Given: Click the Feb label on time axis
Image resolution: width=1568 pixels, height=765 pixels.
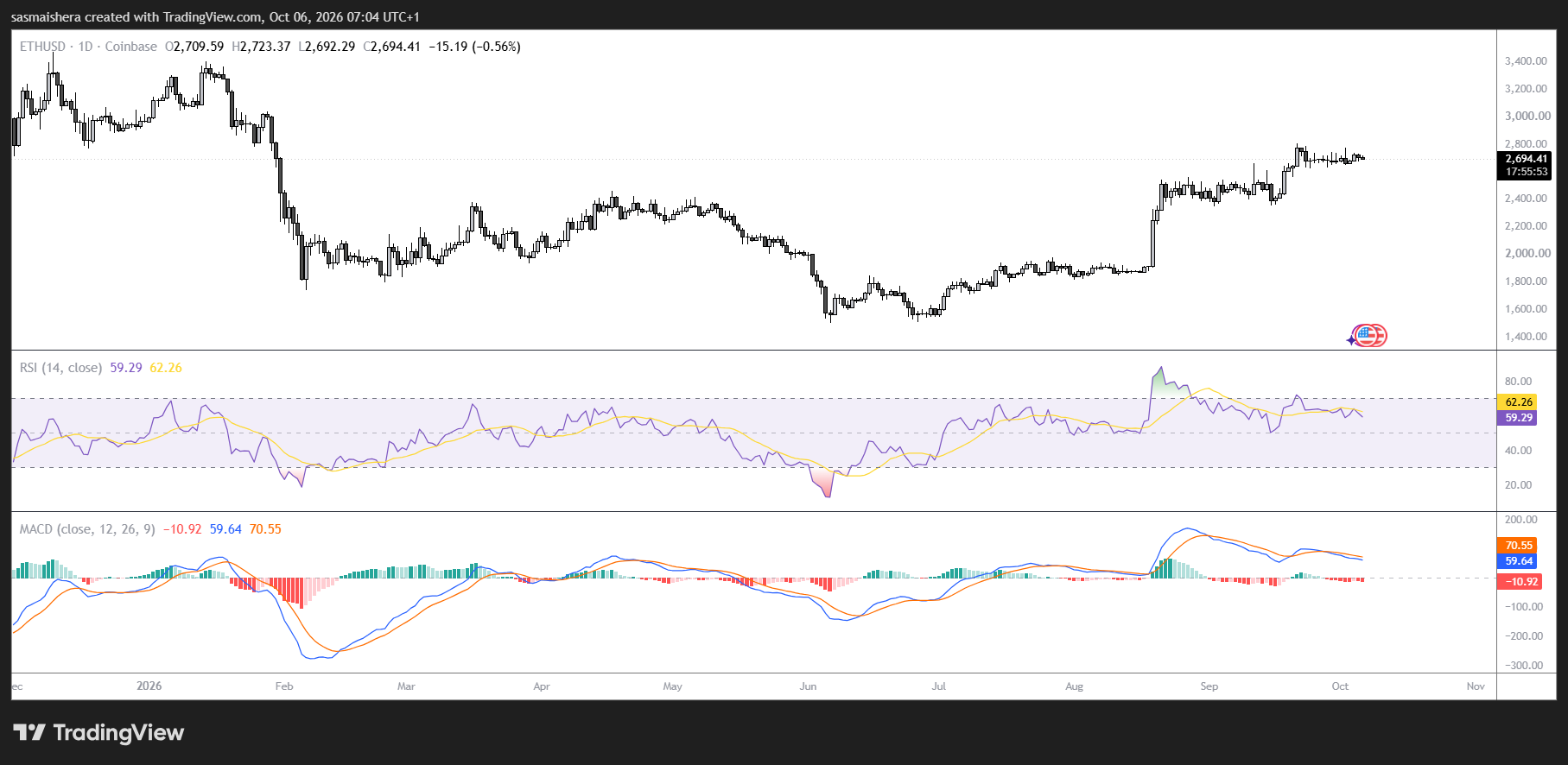Looking at the screenshot, I should pos(284,686).
